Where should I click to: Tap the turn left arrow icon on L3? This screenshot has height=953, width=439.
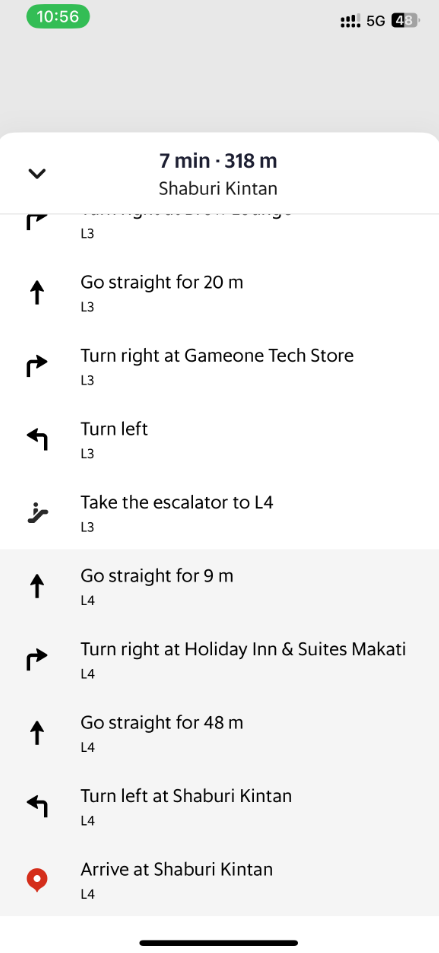(37, 439)
